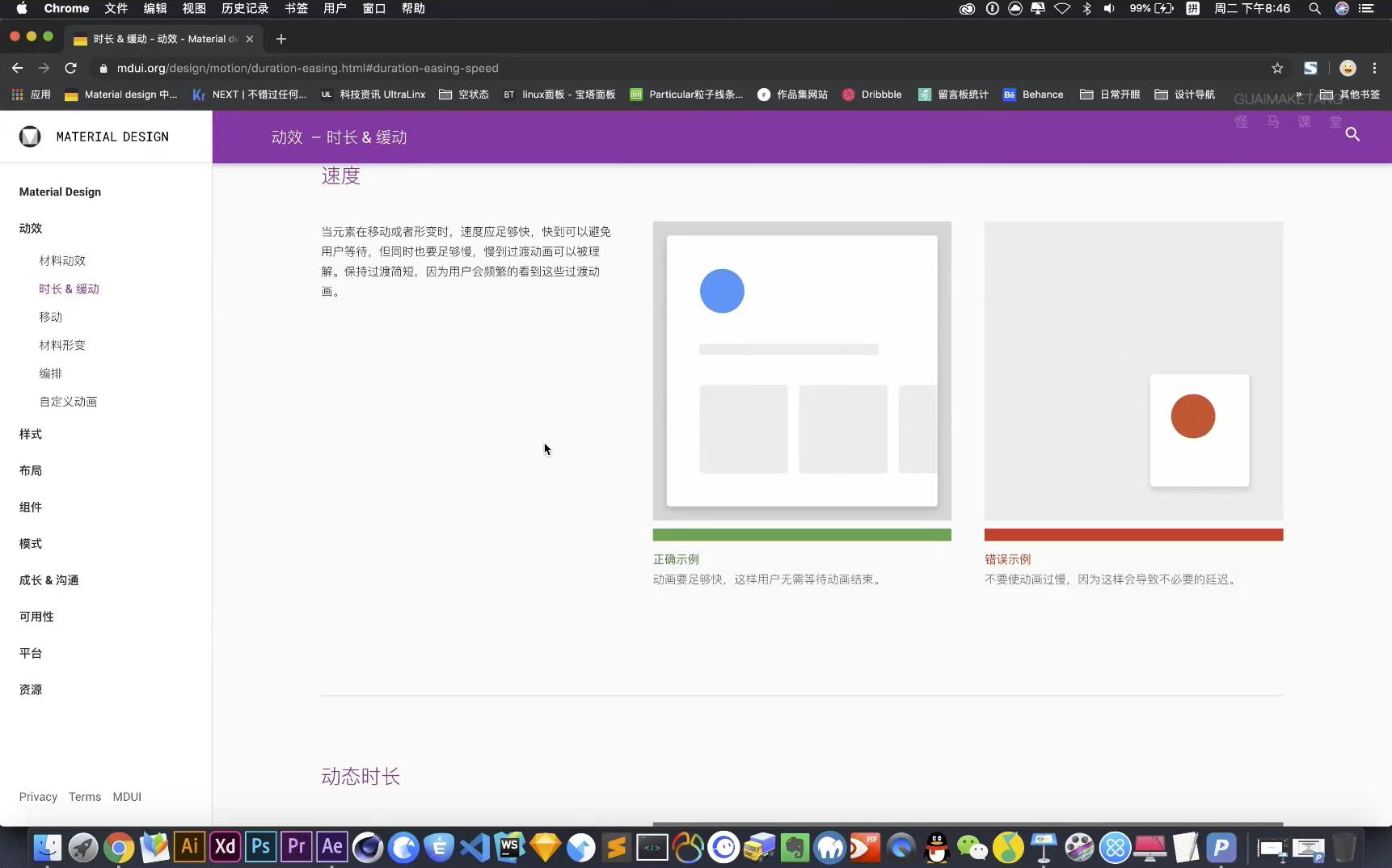This screenshot has height=868, width=1392.
Task: Go to the 材料动效 page
Action: tap(62, 260)
